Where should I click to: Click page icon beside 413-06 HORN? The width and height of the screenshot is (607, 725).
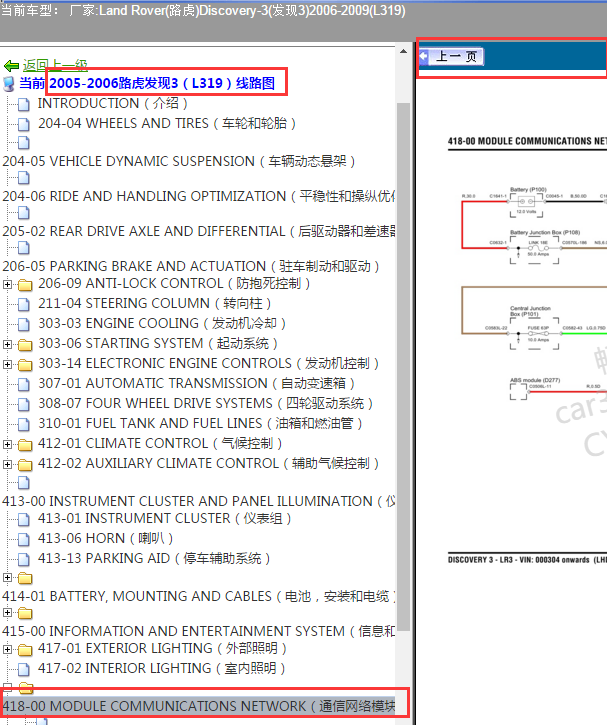[x=24, y=539]
